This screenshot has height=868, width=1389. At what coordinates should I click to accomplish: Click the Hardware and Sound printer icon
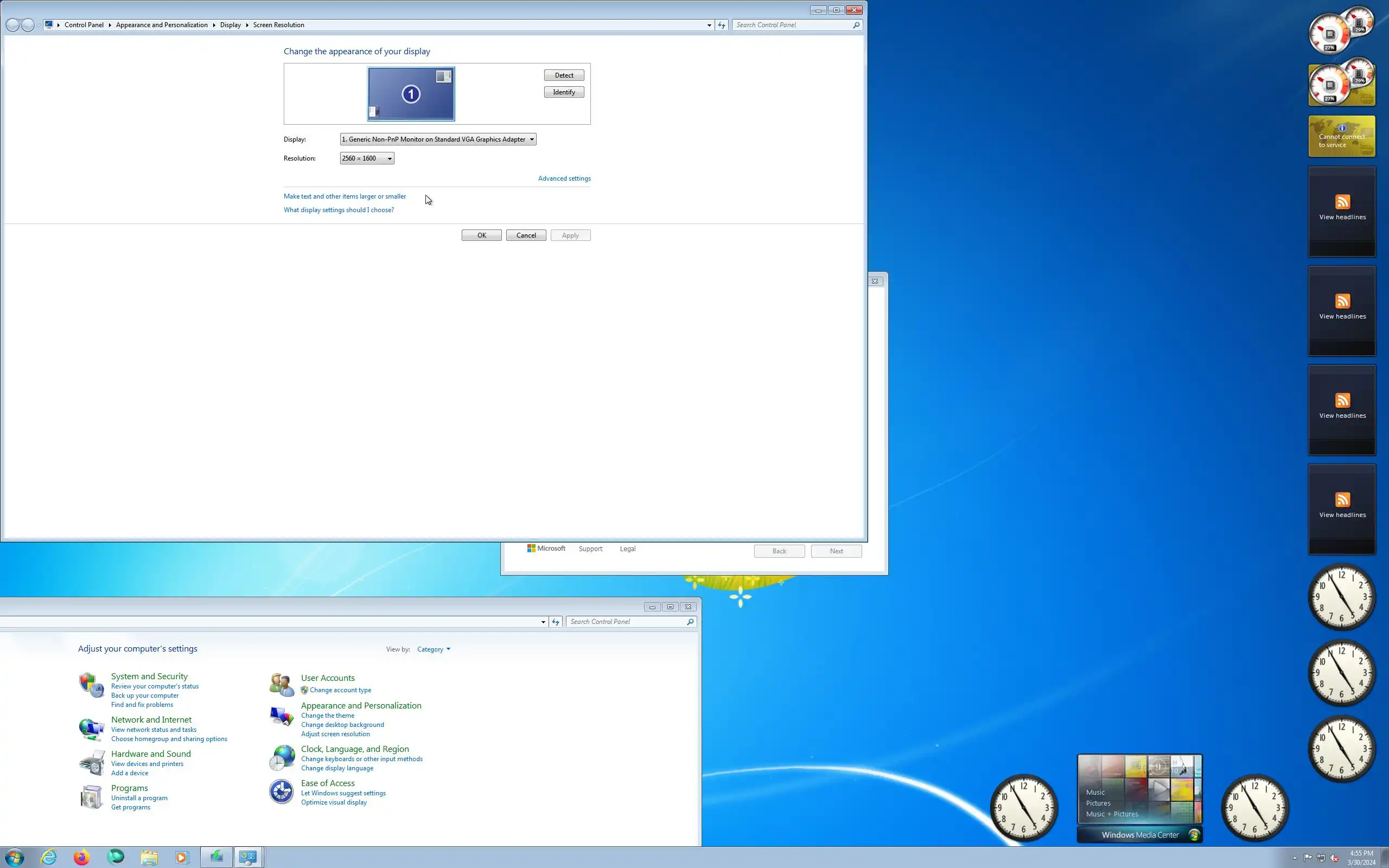[x=91, y=762]
